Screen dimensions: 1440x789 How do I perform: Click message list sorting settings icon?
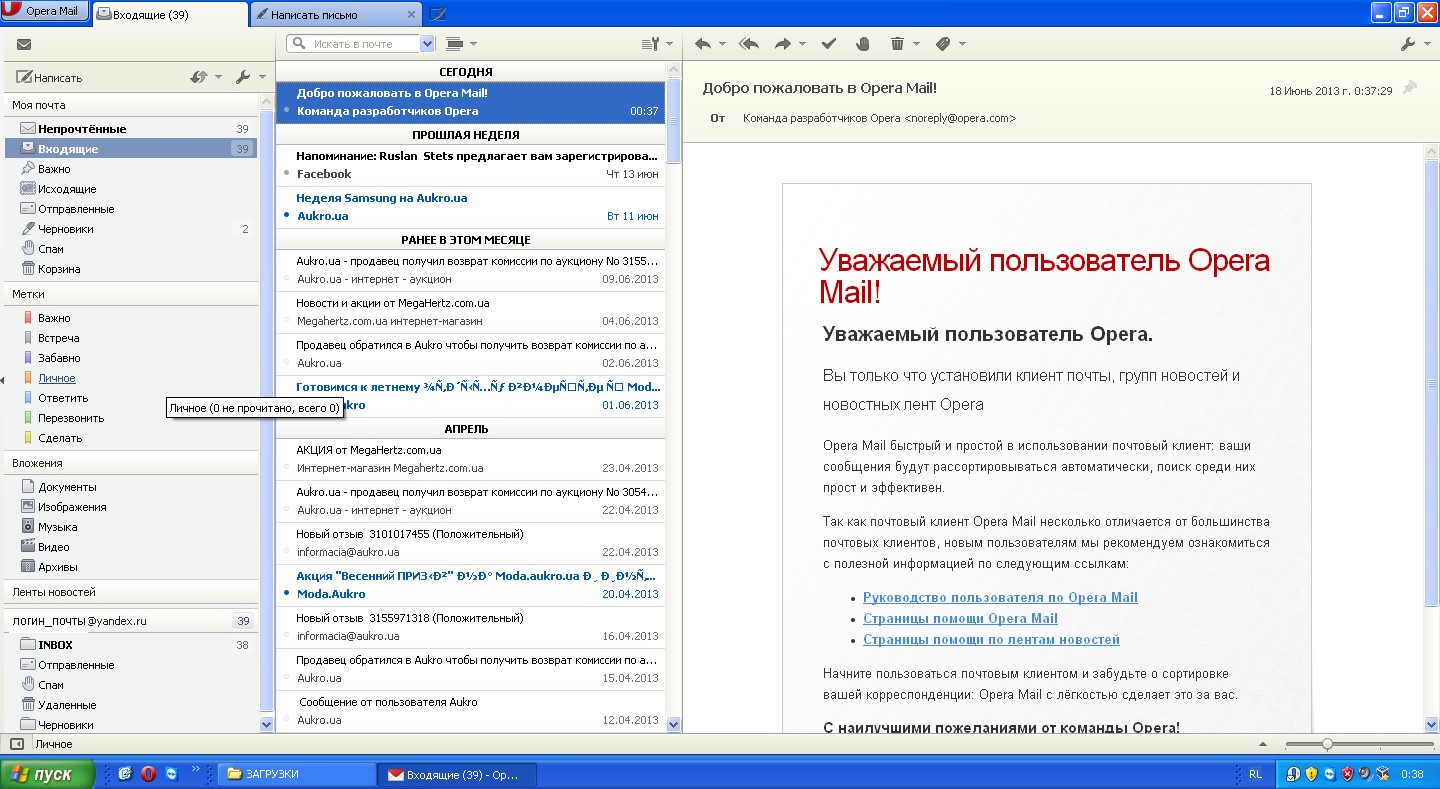pyautogui.click(x=650, y=44)
